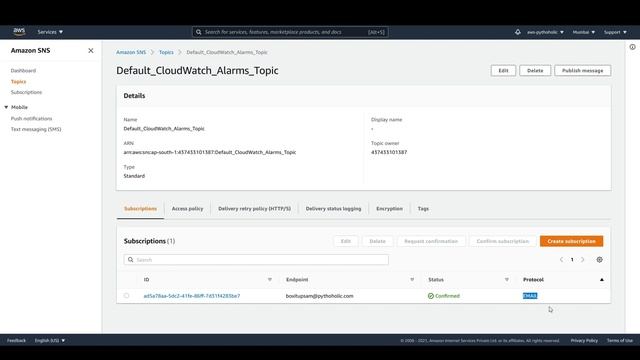Open Topics in the sidebar

[x=18, y=82]
